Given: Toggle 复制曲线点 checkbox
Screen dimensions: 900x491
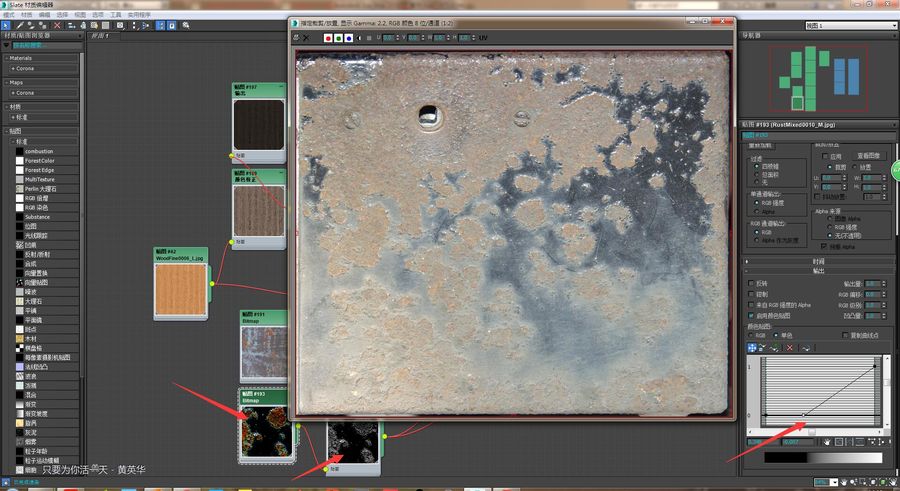Looking at the screenshot, I should [844, 335].
